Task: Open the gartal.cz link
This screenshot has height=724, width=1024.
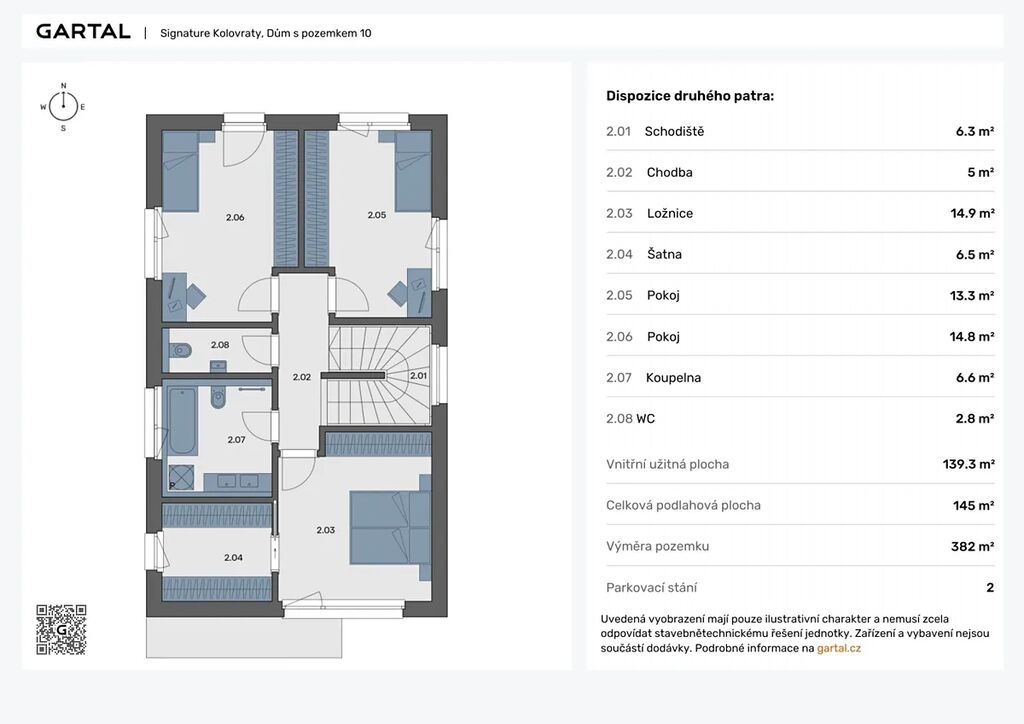Action: (838, 648)
